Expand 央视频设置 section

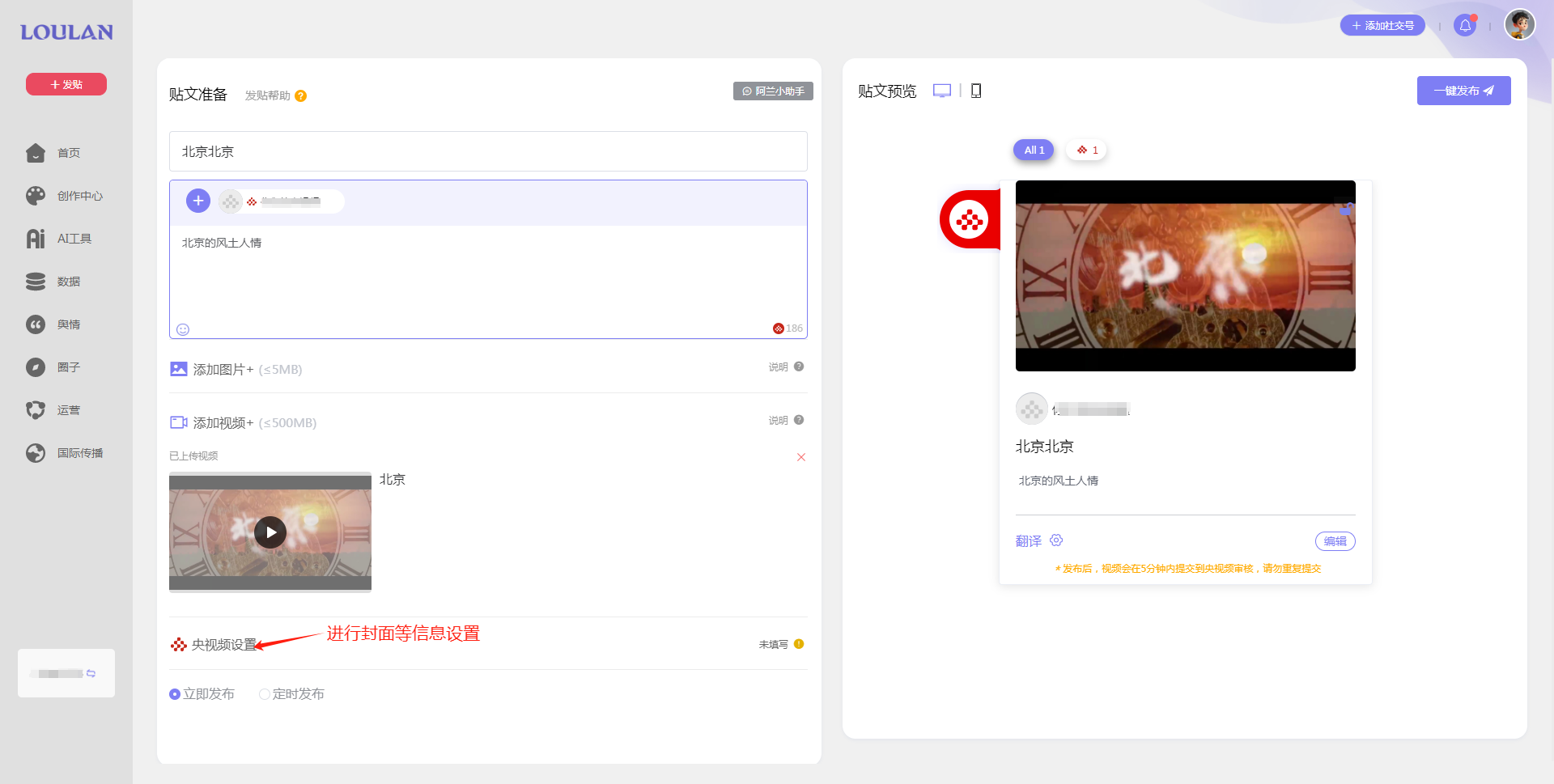(223, 645)
